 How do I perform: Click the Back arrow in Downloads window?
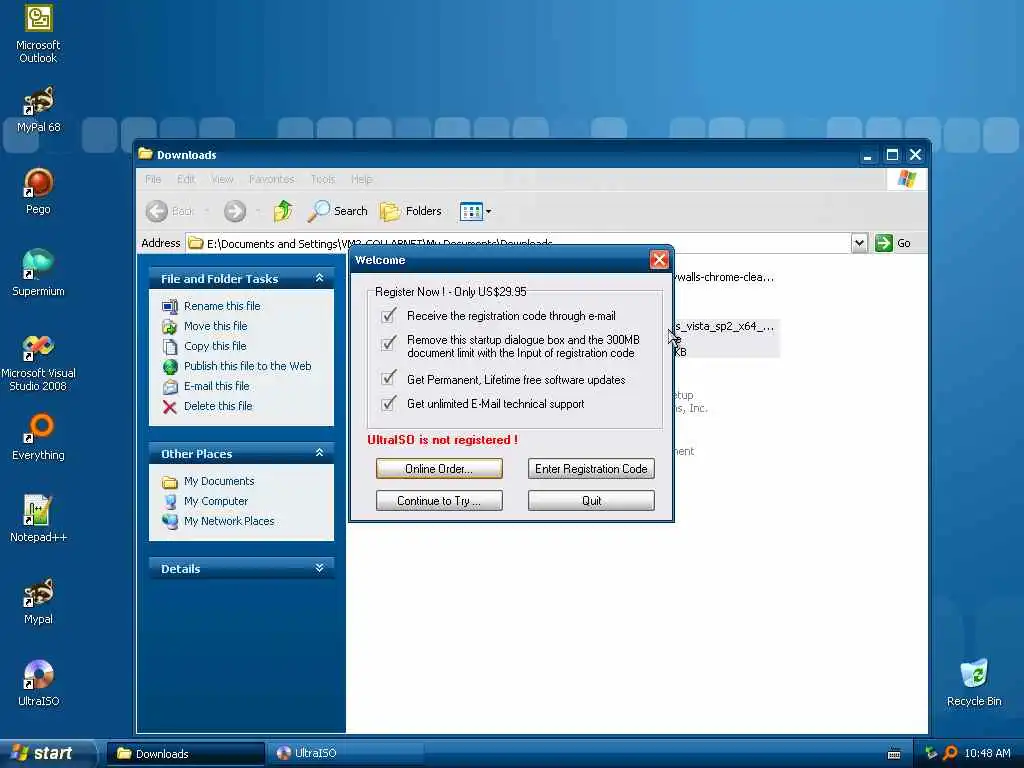(157, 211)
